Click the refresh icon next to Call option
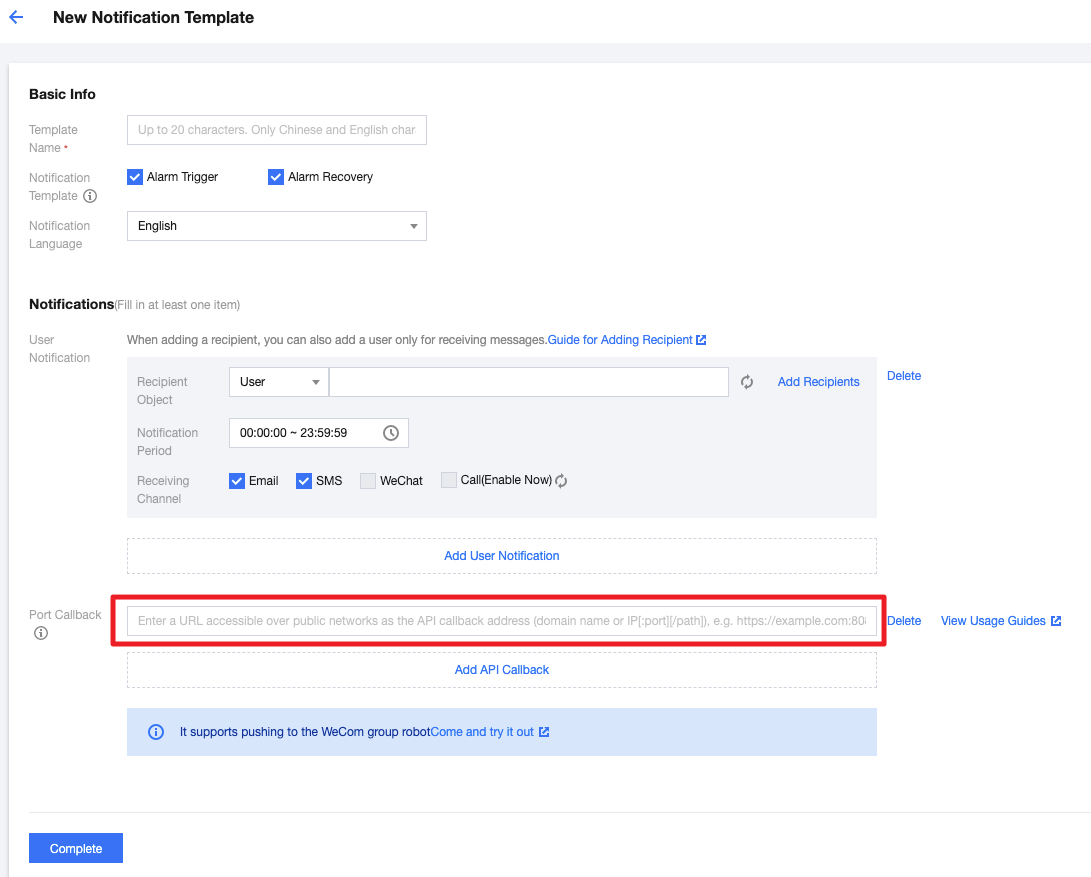1091x877 pixels. (561, 481)
